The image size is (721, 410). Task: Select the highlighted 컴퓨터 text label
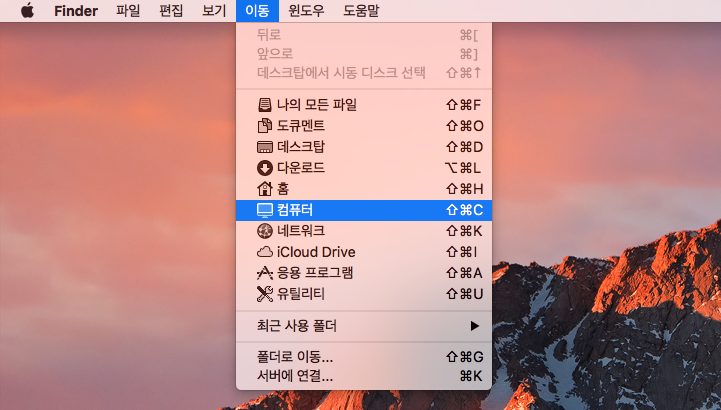pyautogui.click(x=295, y=210)
